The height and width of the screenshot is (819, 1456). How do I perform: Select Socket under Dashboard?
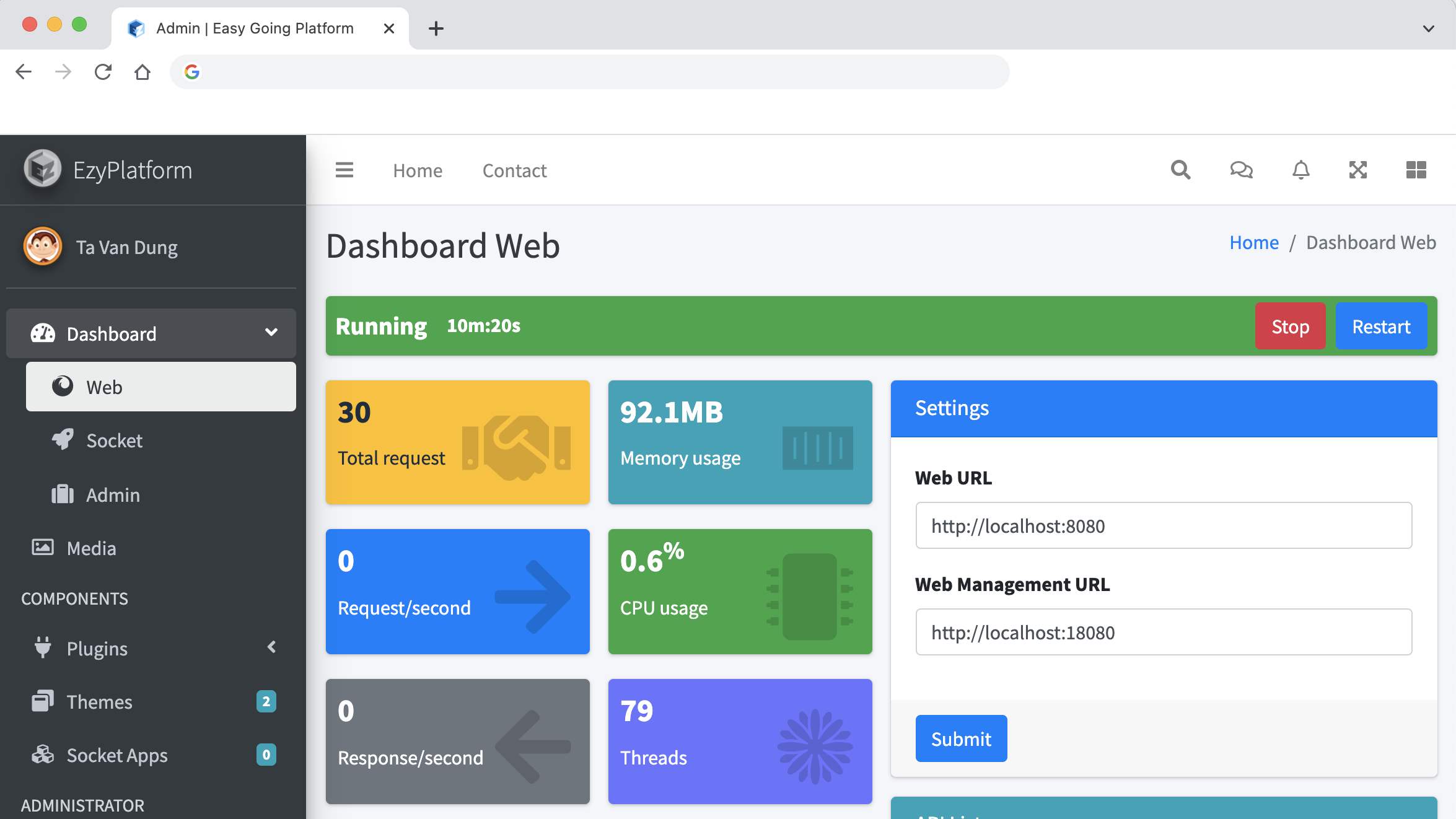coord(115,440)
